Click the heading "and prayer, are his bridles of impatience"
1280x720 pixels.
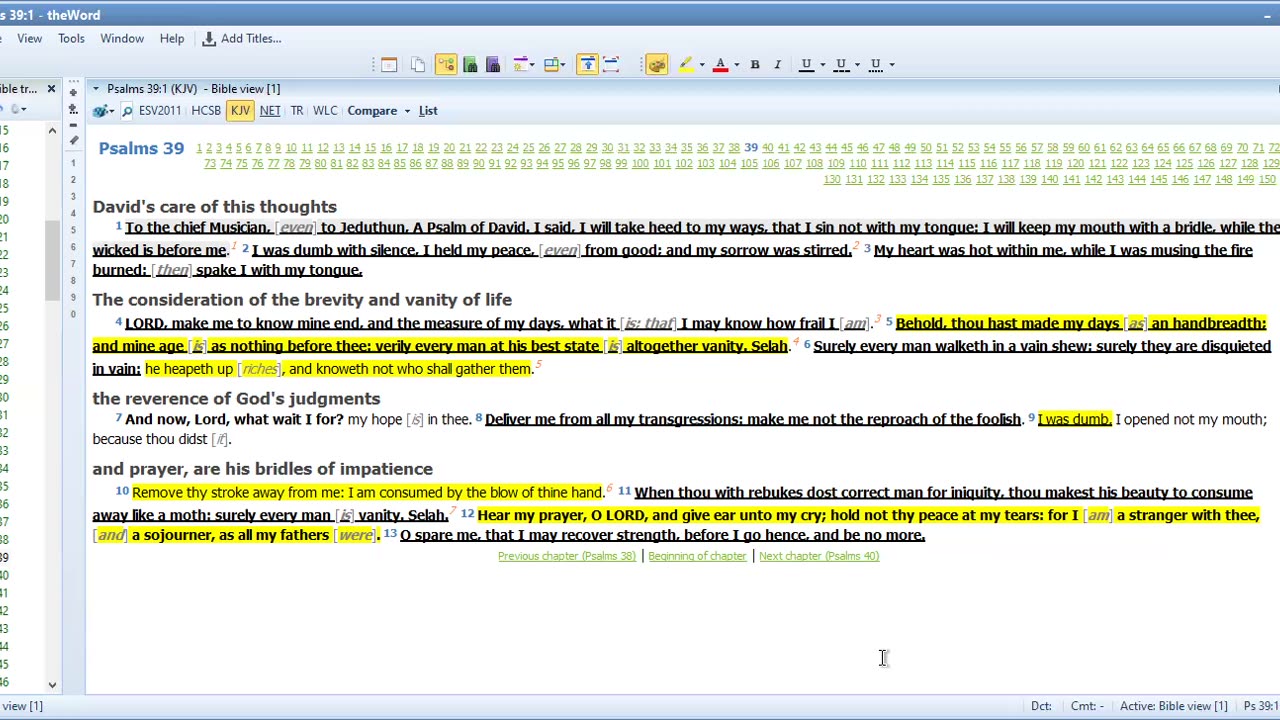(263, 469)
